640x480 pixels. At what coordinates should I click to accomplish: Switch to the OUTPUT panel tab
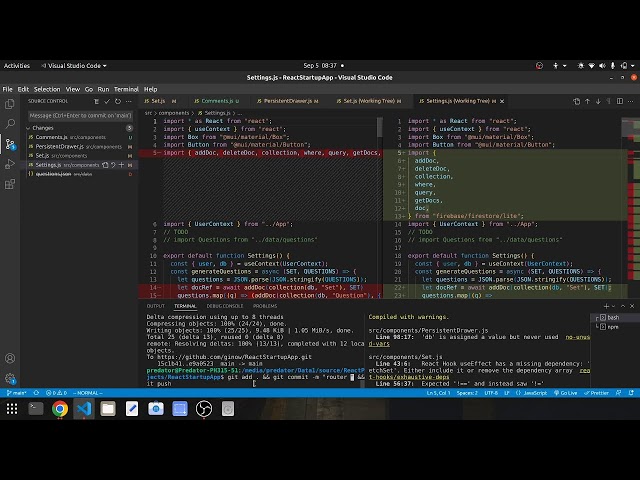(x=155, y=306)
